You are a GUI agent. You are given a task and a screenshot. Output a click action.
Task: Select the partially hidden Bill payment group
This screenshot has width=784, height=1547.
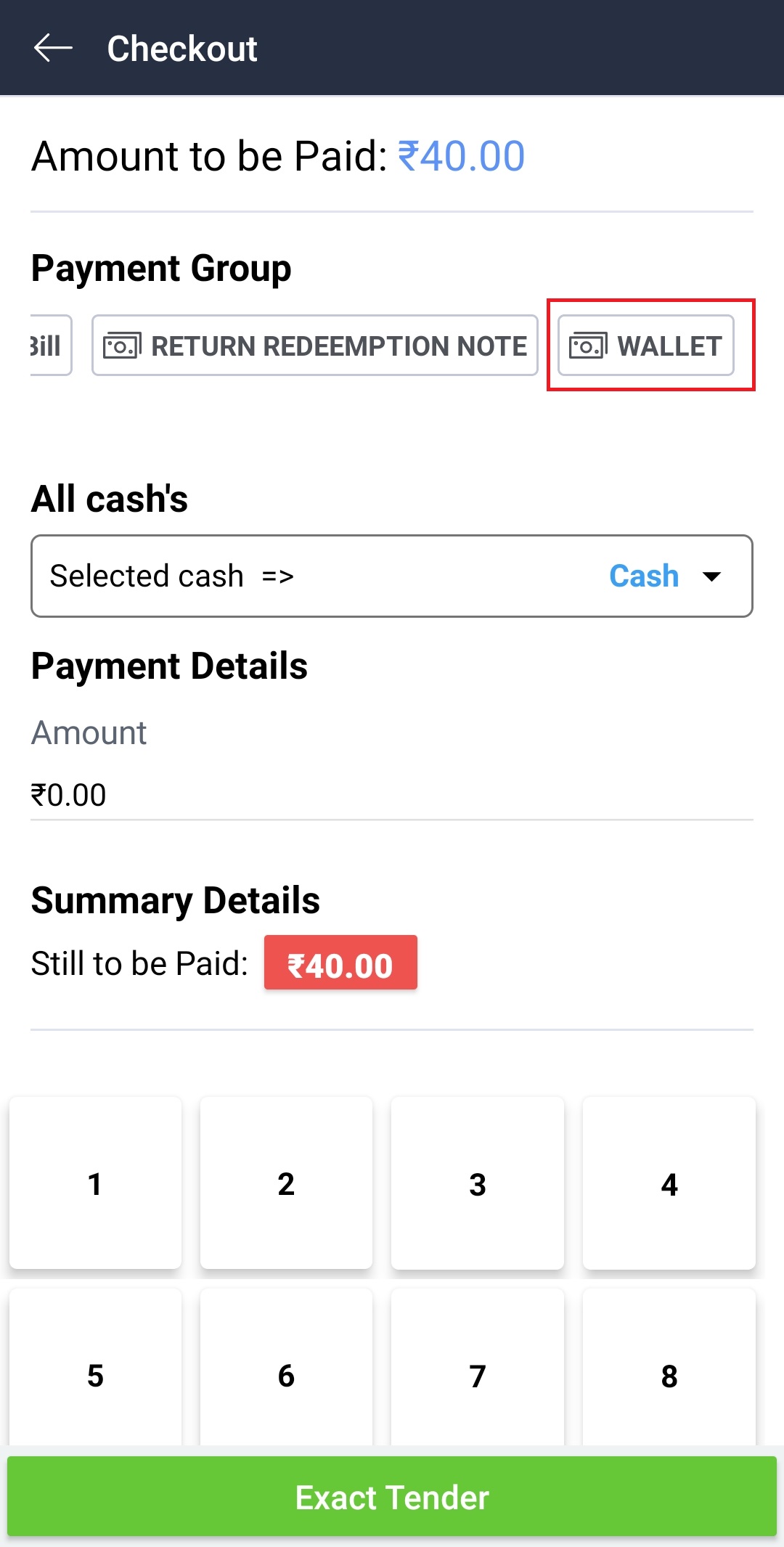49,346
